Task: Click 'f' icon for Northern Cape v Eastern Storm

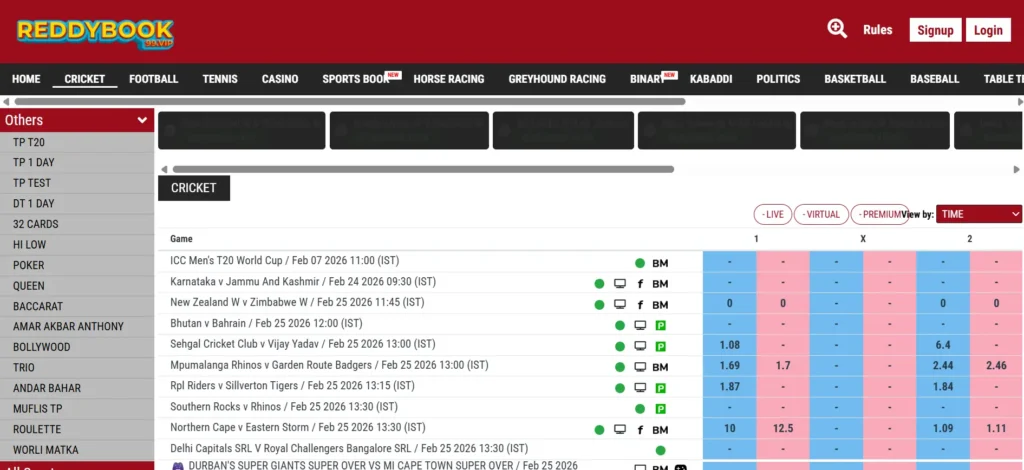Action: click(x=640, y=430)
